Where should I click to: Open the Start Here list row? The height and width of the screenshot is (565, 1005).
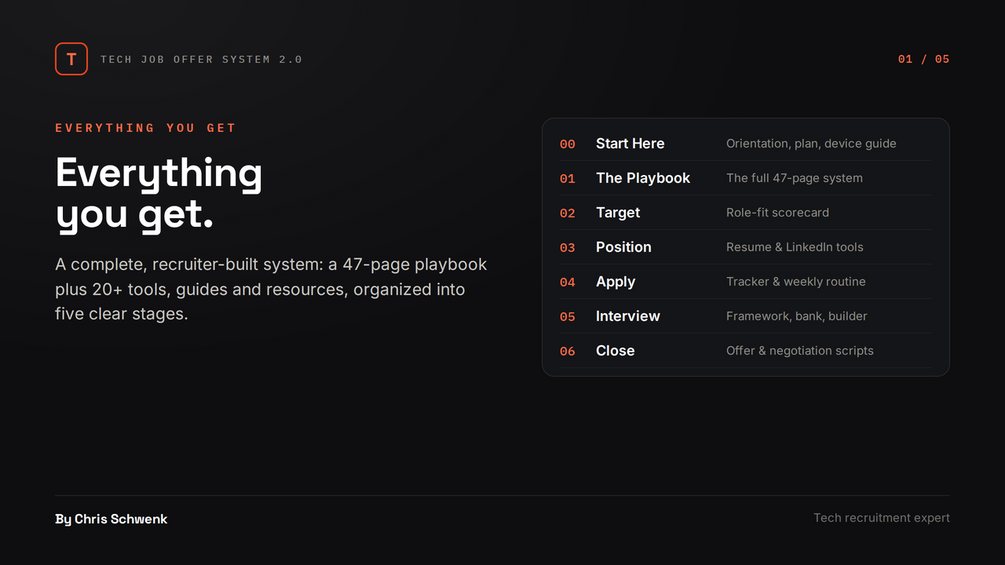pyautogui.click(x=745, y=143)
